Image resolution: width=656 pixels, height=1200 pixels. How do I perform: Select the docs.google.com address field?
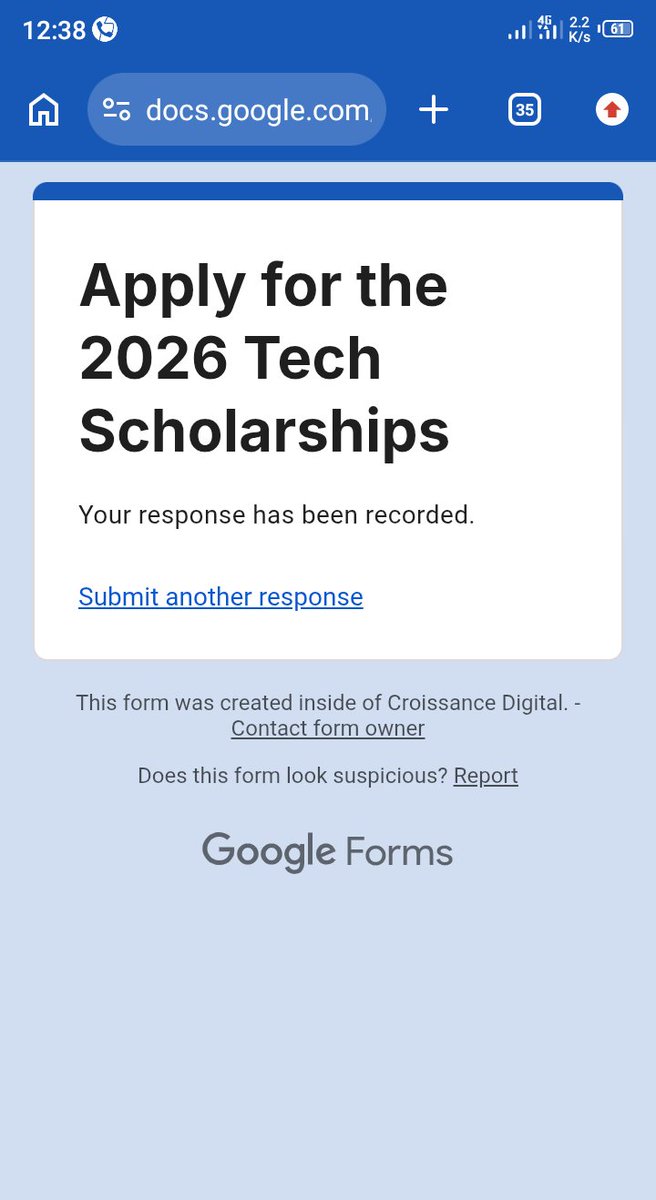[237, 110]
